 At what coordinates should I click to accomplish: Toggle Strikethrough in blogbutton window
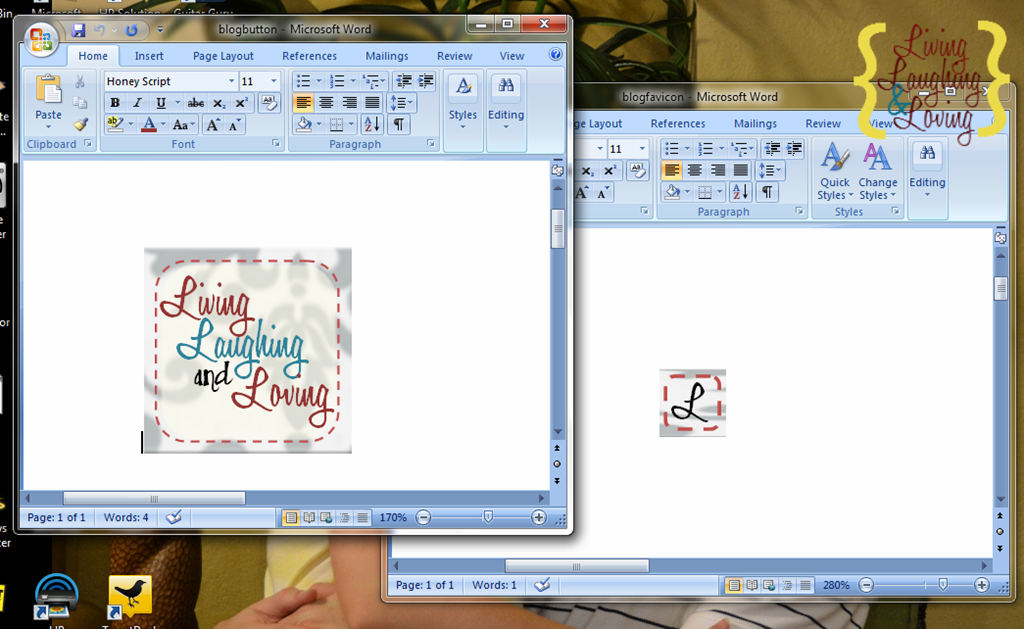click(195, 103)
